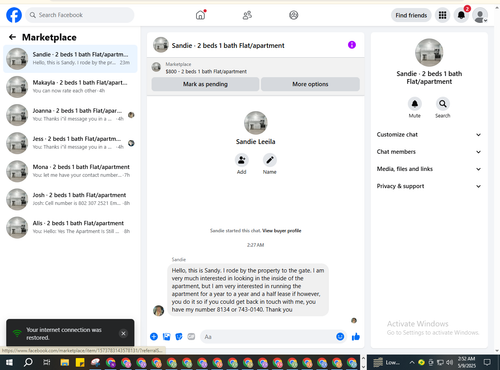Add people to the chat

(242, 160)
